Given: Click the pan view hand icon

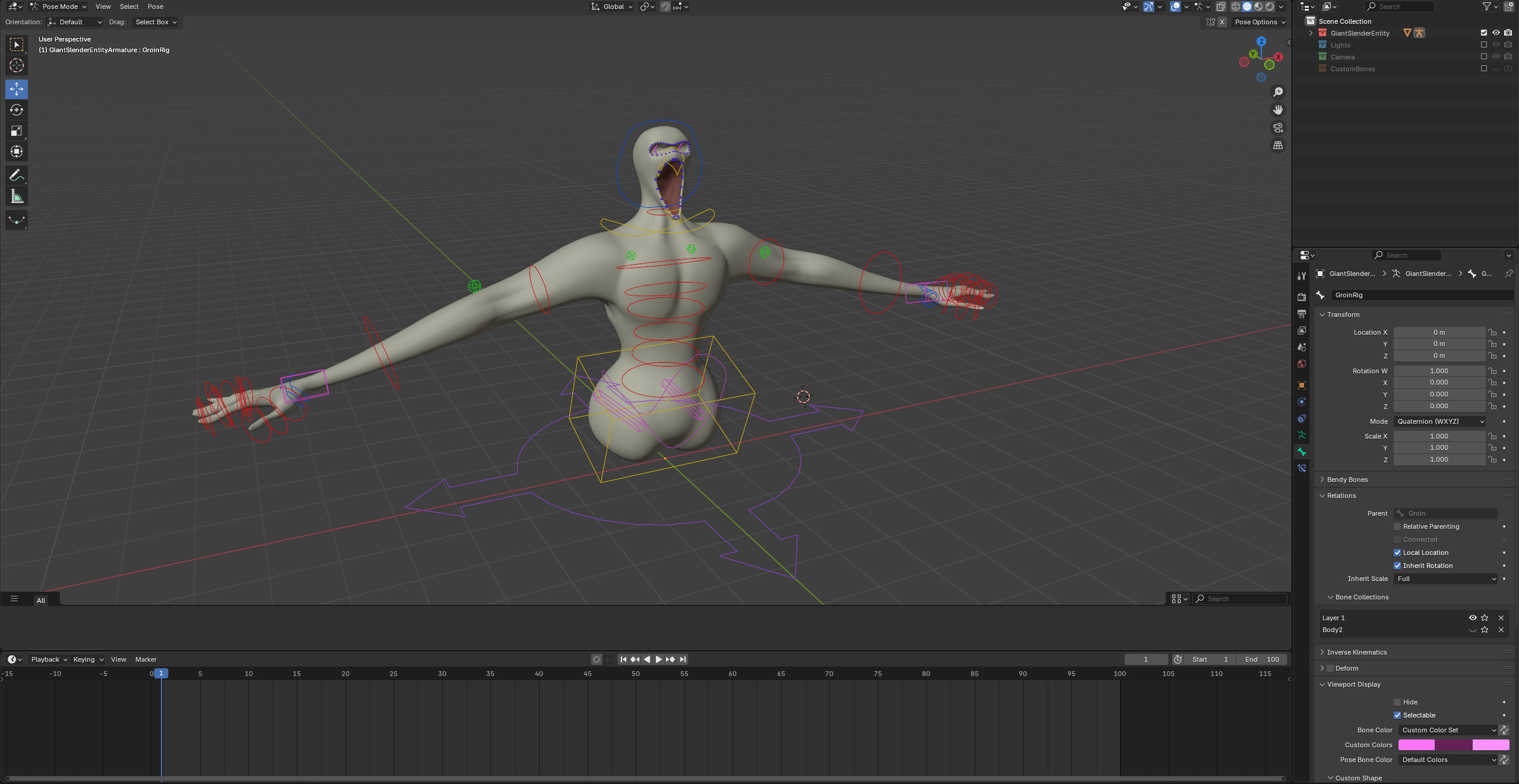Looking at the screenshot, I should 1277,110.
